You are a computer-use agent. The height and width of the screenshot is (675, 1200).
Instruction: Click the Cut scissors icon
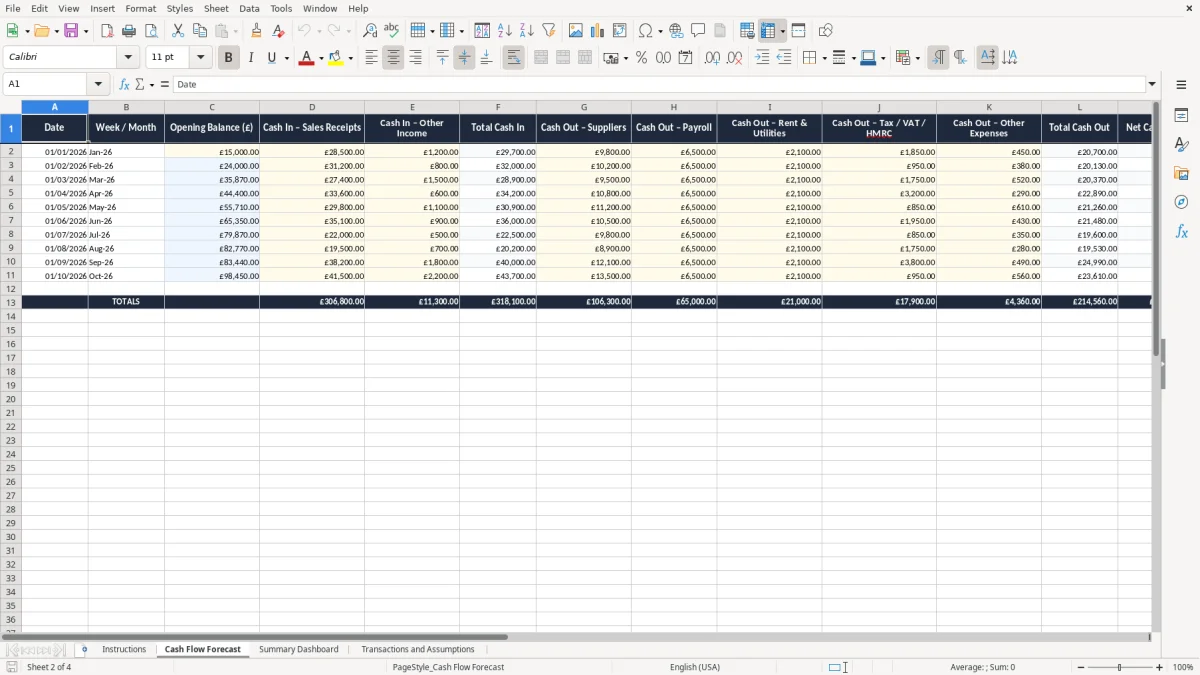(178, 31)
